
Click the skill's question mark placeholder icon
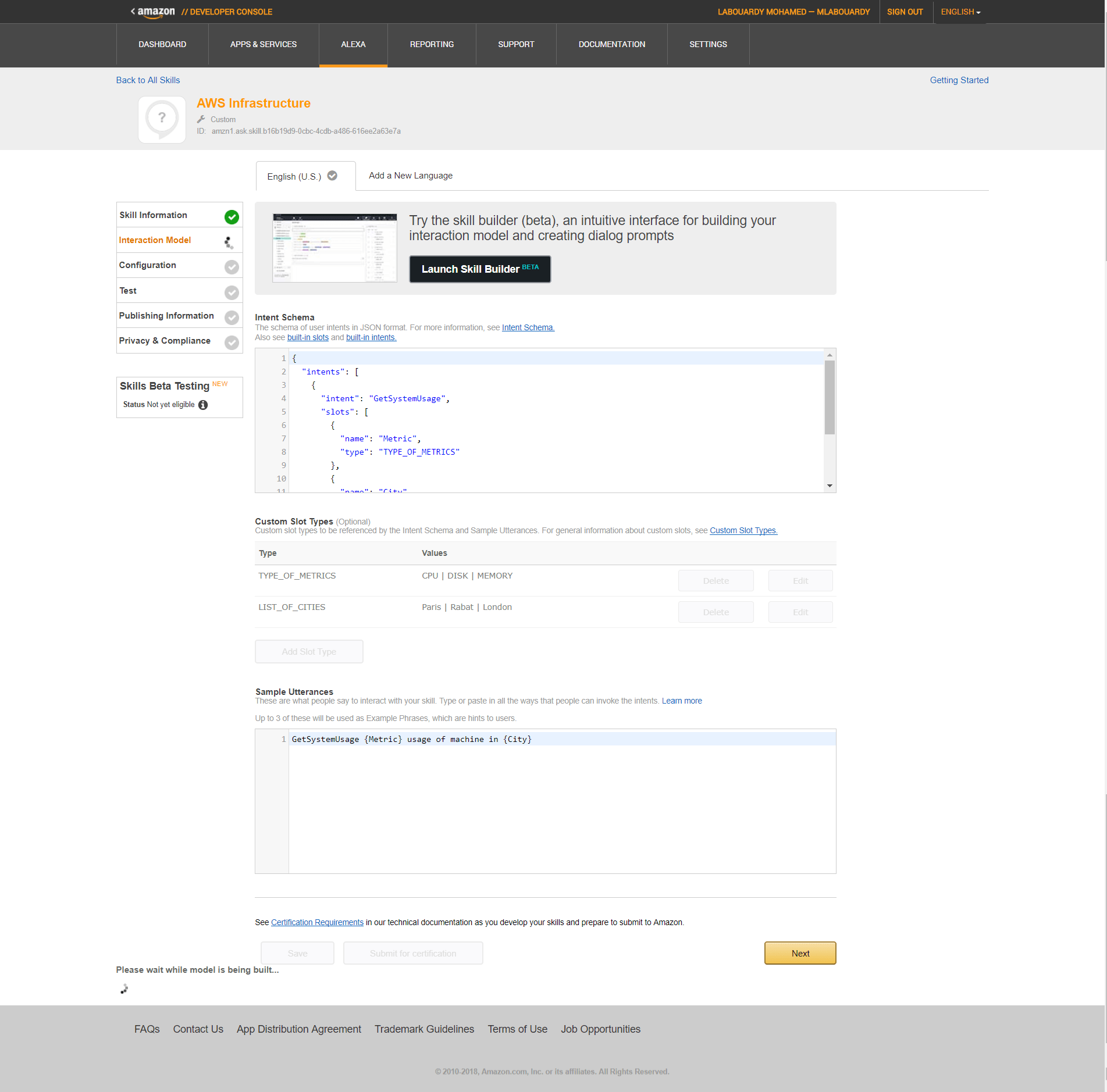point(162,120)
